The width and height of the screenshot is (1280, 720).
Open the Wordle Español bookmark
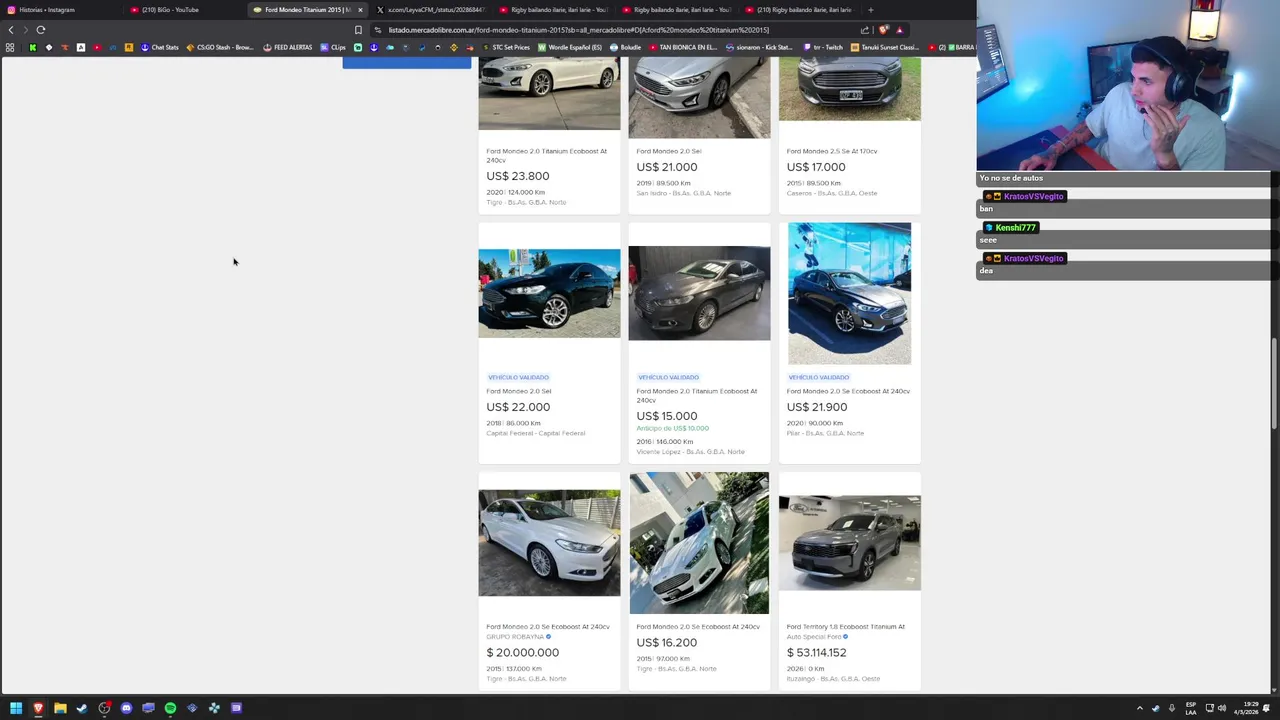pyautogui.click(x=570, y=47)
